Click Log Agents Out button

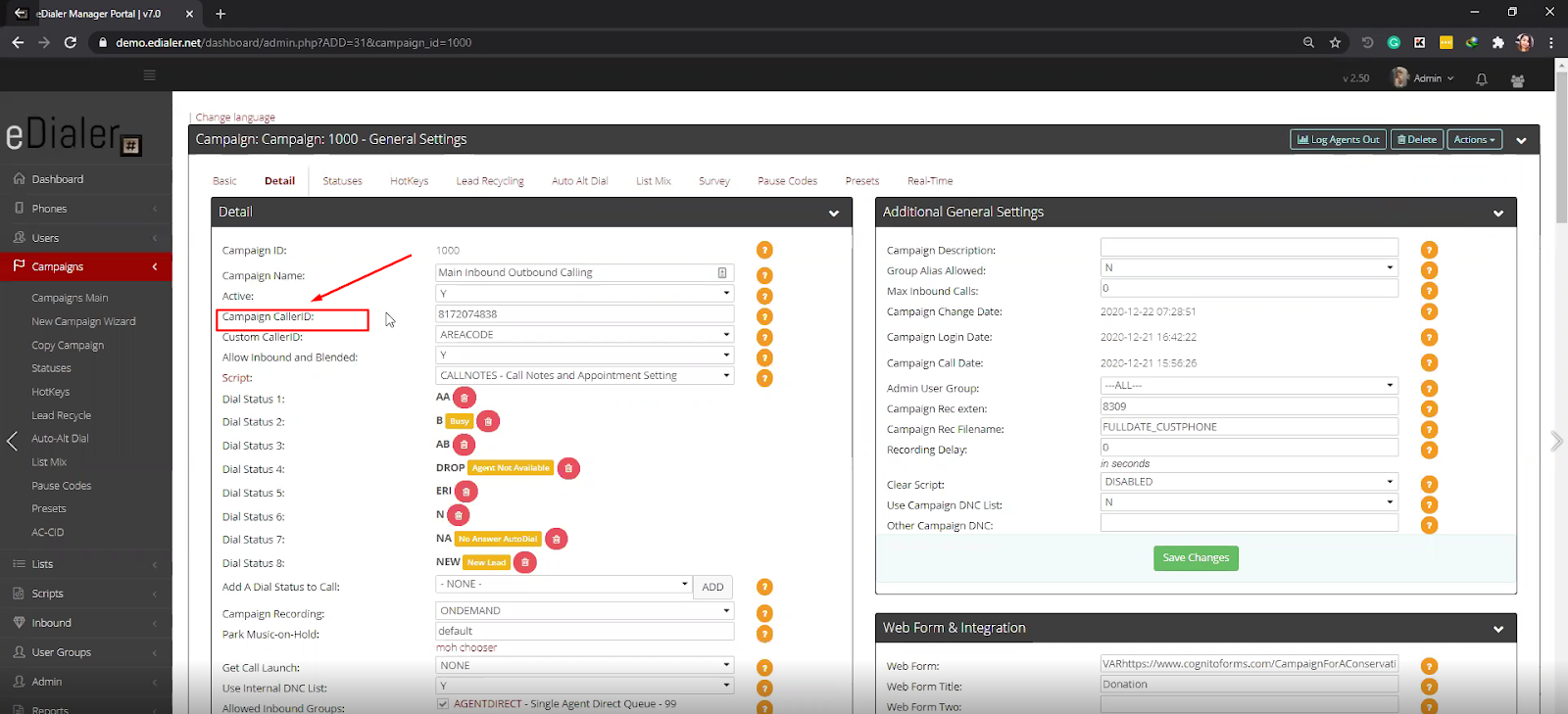pyautogui.click(x=1338, y=140)
